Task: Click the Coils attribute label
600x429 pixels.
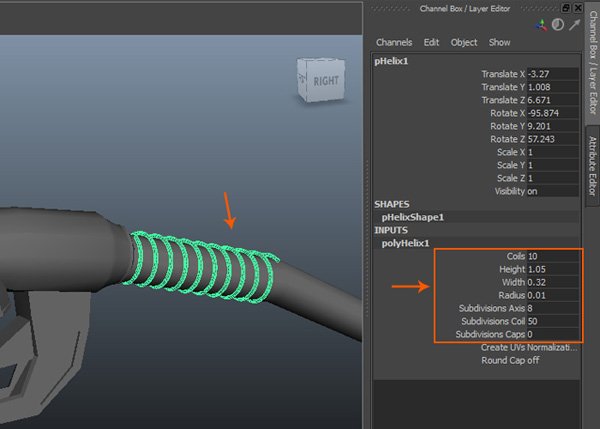Action: [516, 256]
